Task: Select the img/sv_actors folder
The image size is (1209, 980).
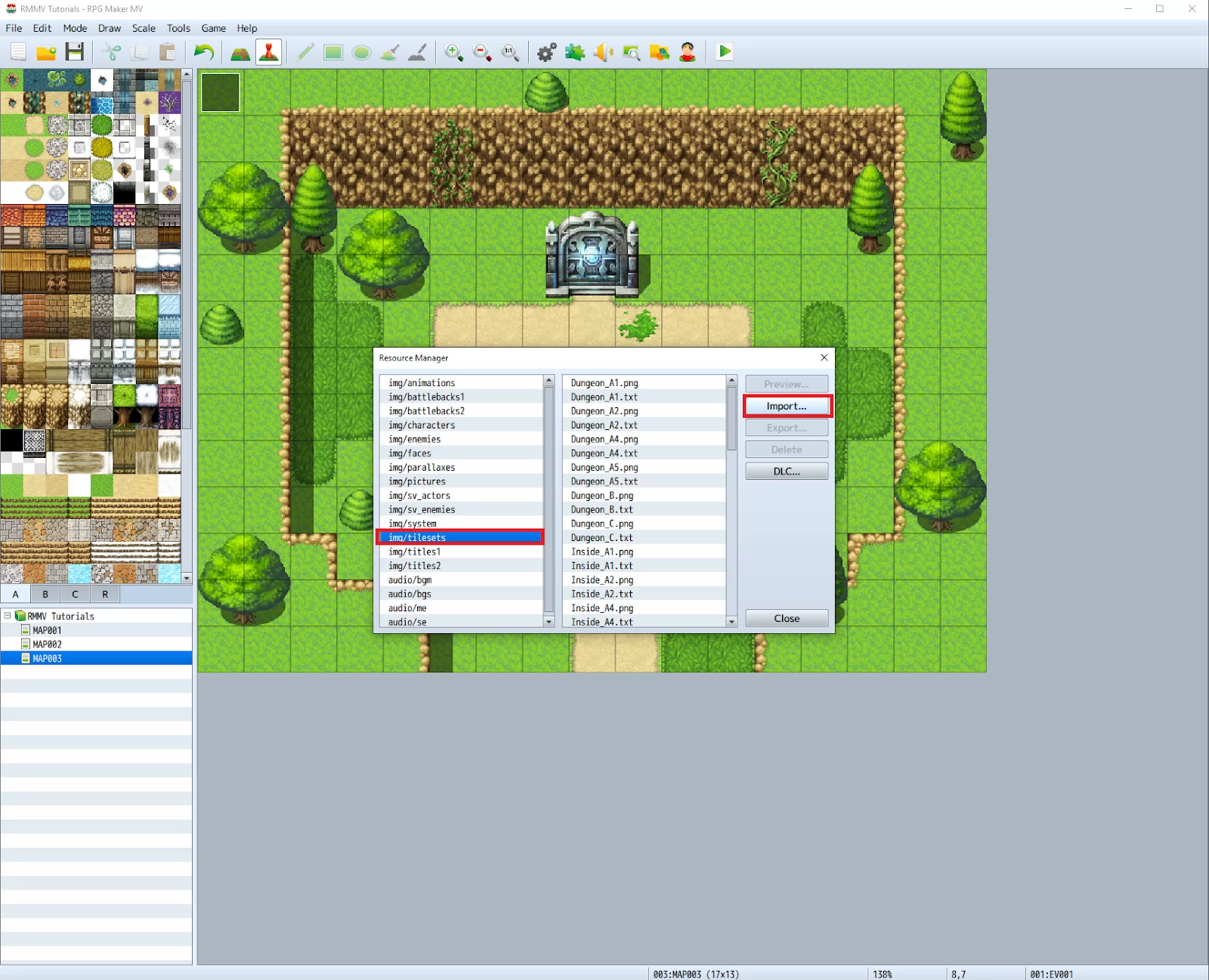Action: point(460,496)
